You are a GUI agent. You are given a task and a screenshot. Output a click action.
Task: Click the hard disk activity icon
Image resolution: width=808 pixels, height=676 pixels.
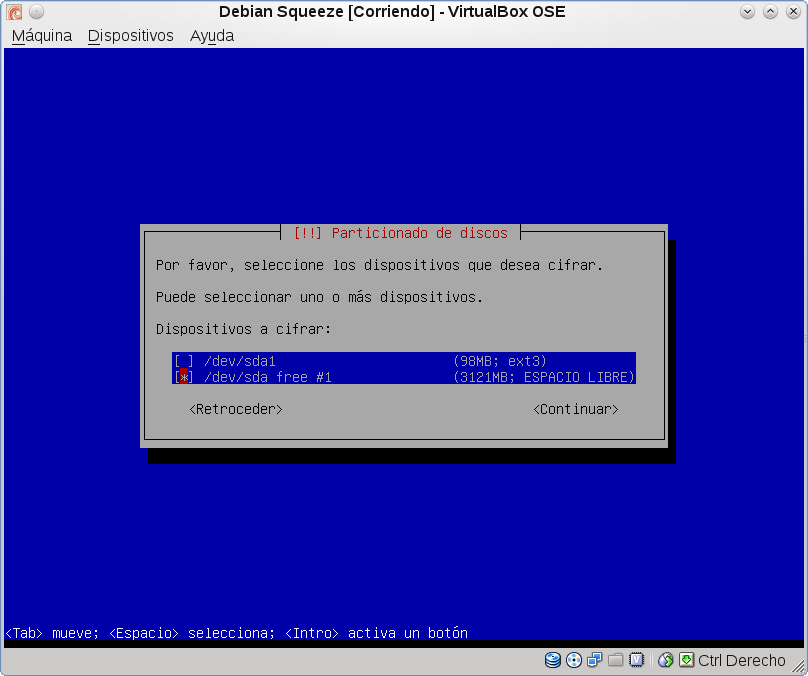click(x=553, y=660)
